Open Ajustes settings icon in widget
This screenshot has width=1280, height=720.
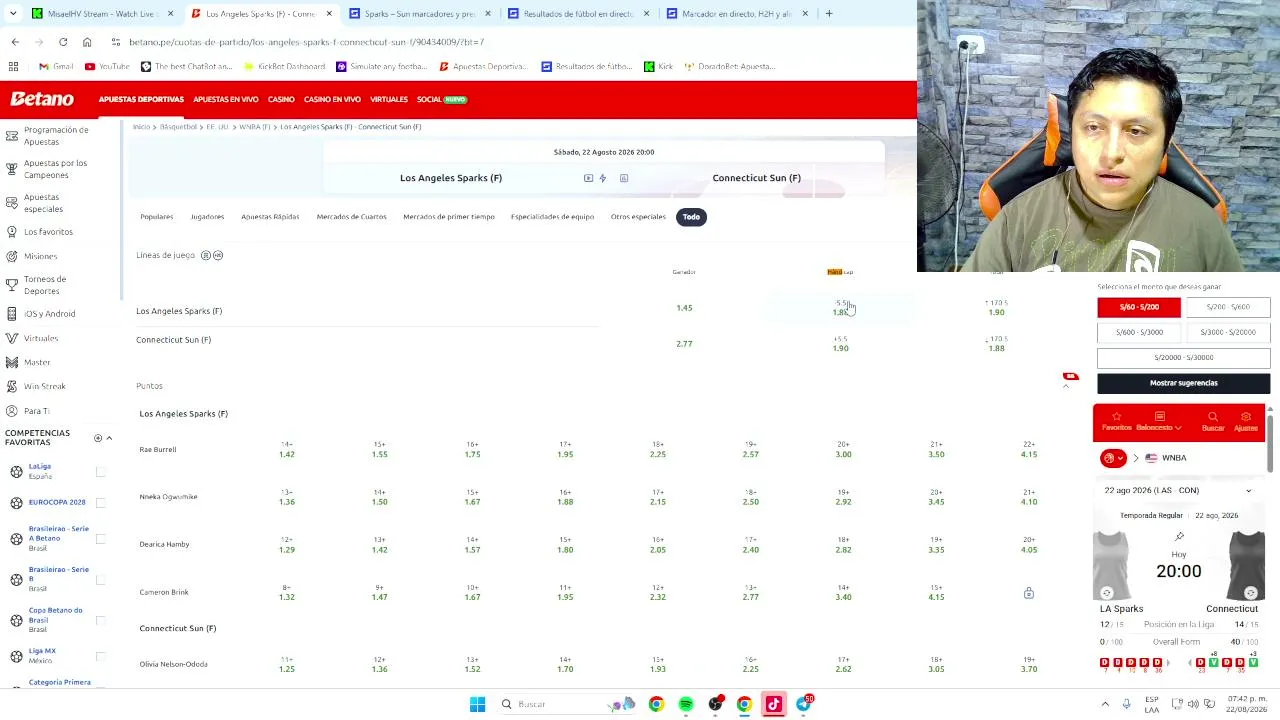(1246, 416)
